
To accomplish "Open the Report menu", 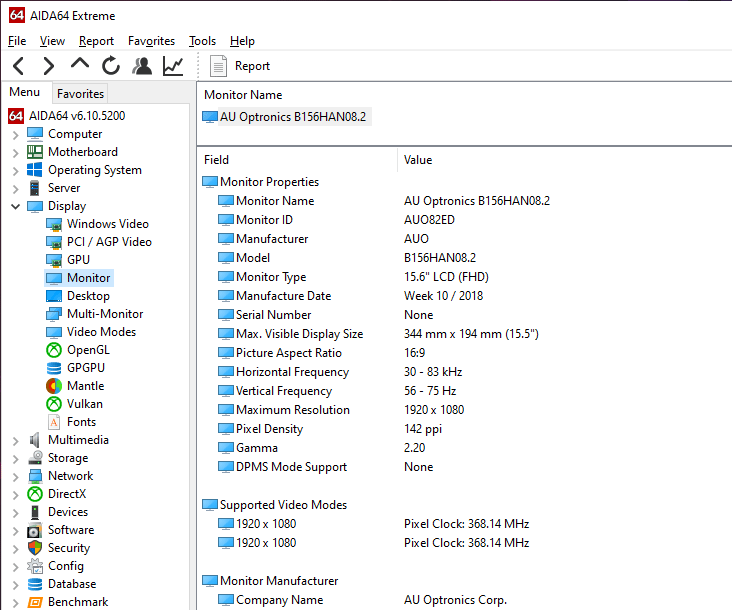I will (96, 41).
